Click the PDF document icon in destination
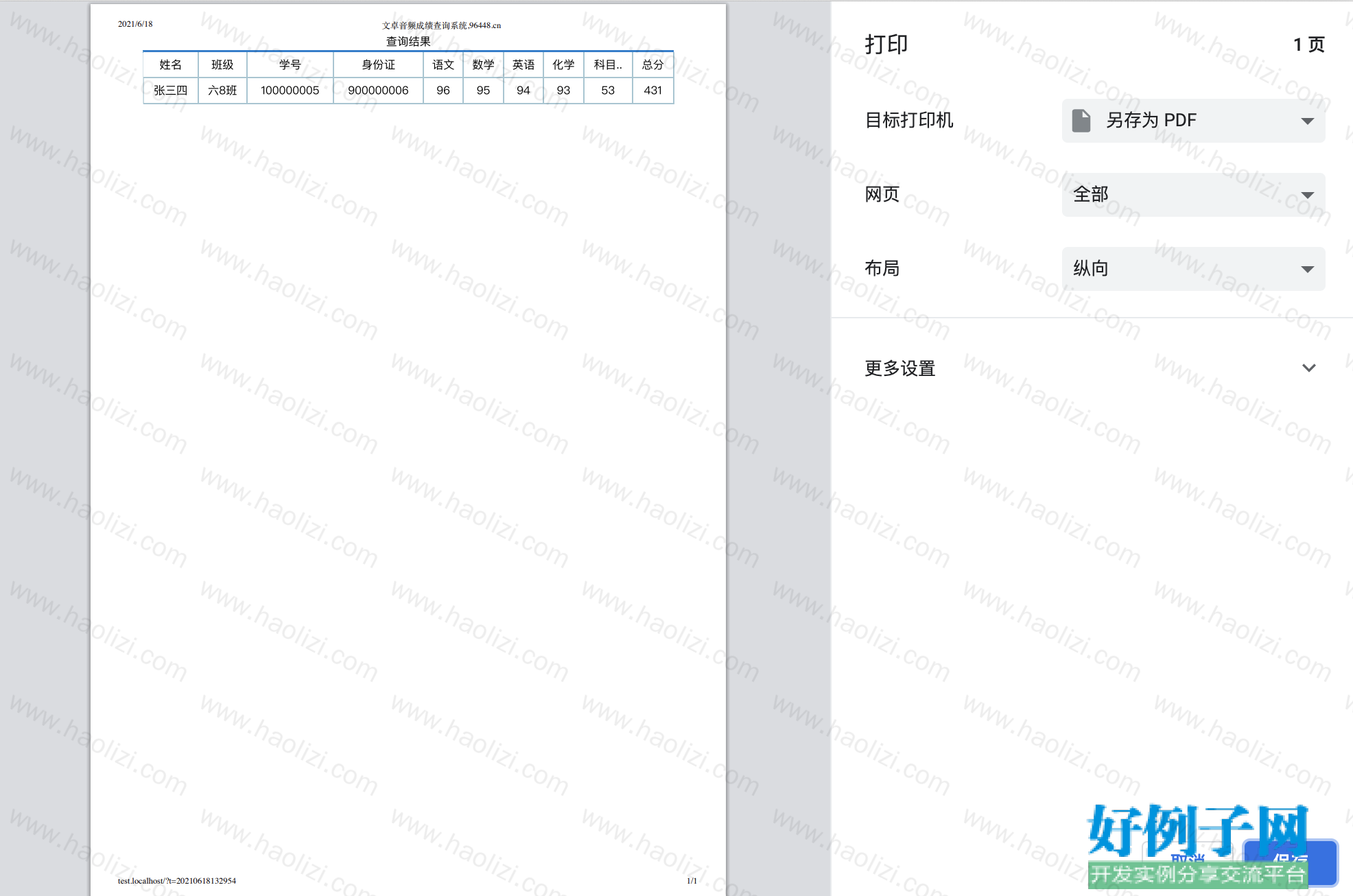The image size is (1353, 896). (1081, 121)
